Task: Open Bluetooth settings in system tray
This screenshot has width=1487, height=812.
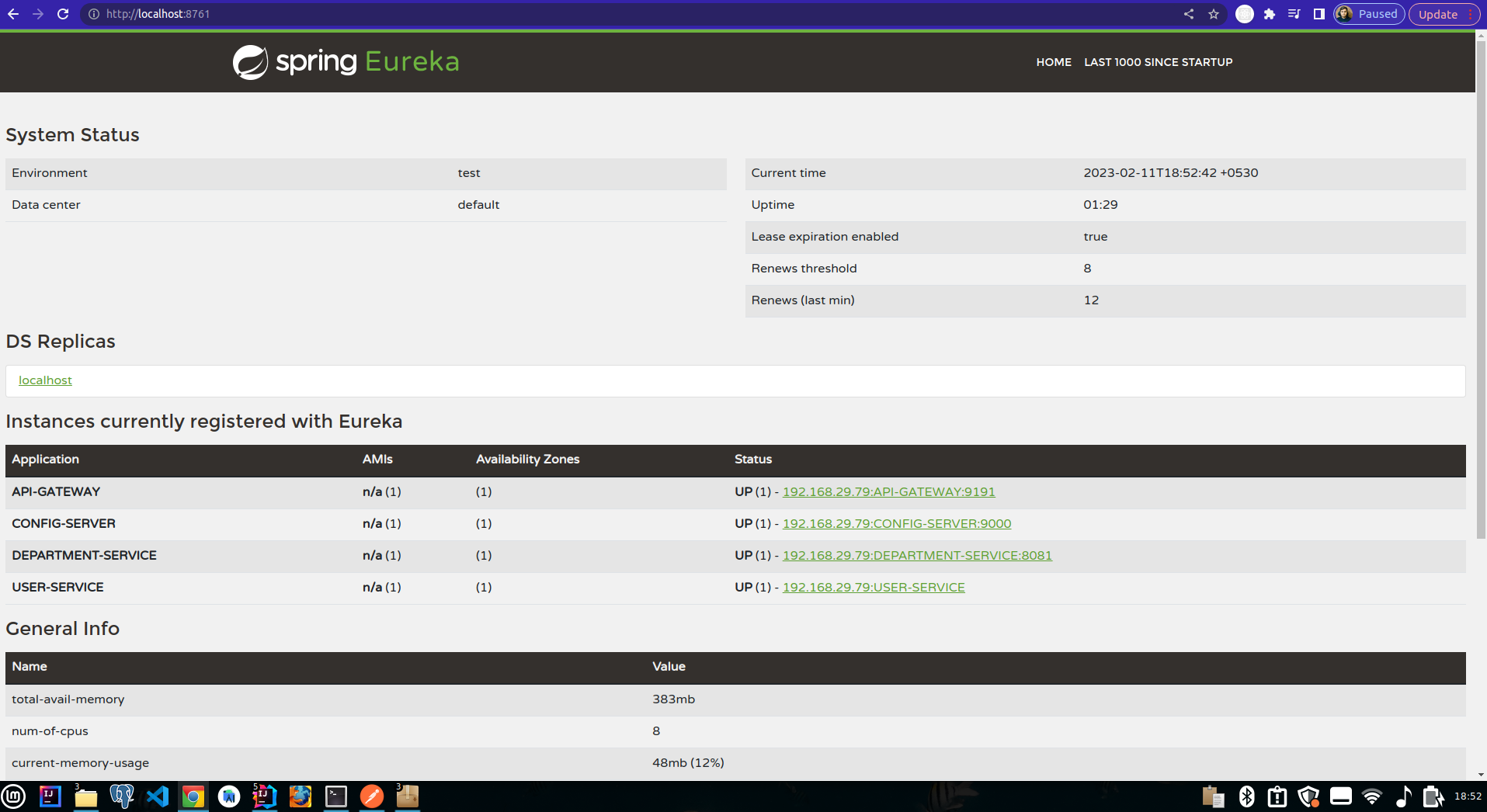Action: click(x=1247, y=796)
